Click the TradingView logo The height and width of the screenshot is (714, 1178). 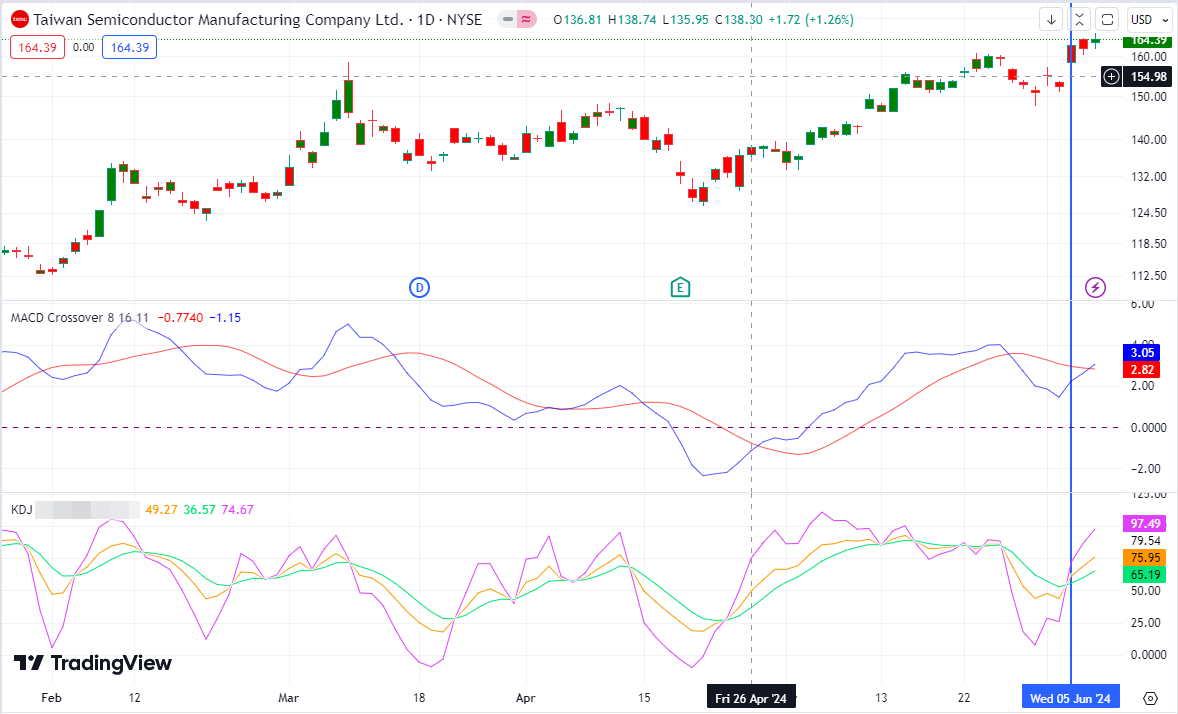92,663
